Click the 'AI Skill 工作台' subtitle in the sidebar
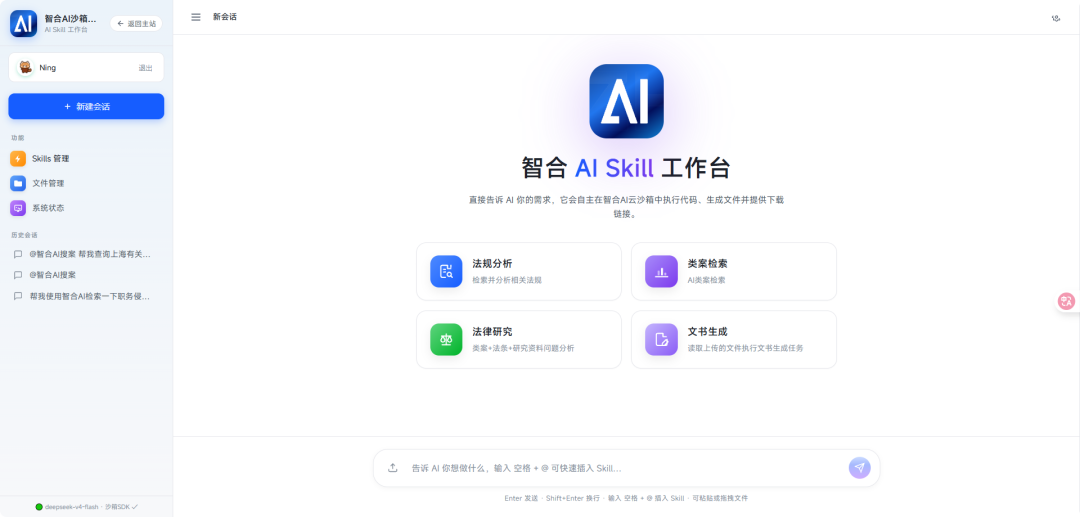1080x517 pixels. pos(66,30)
